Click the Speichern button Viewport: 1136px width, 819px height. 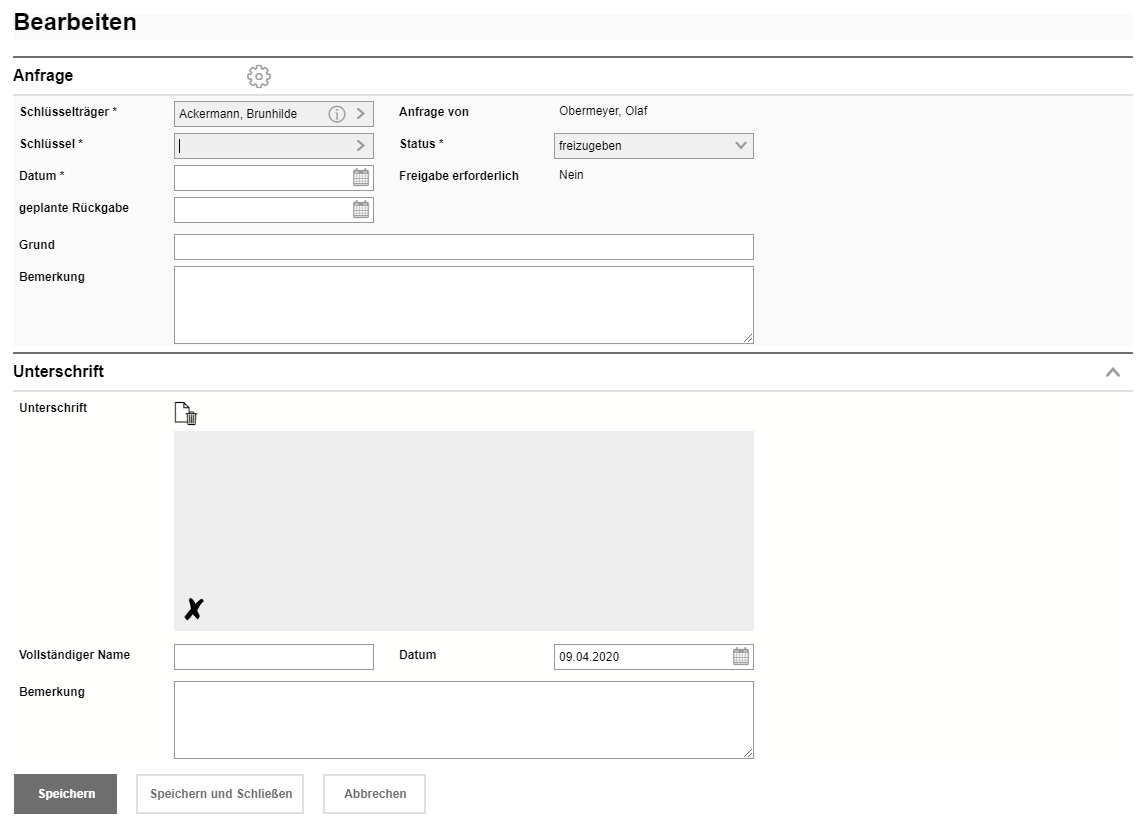(x=66, y=794)
